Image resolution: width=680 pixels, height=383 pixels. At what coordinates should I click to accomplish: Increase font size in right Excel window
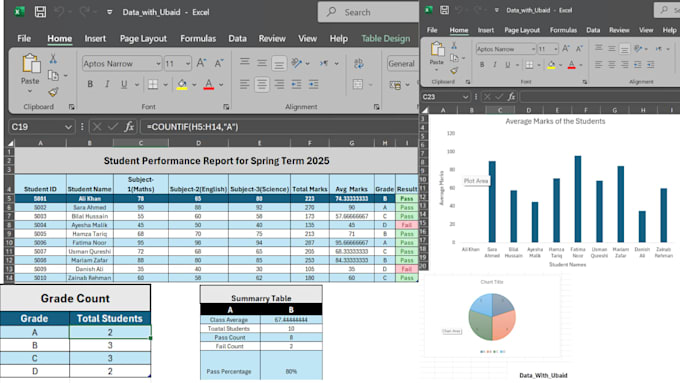point(566,49)
